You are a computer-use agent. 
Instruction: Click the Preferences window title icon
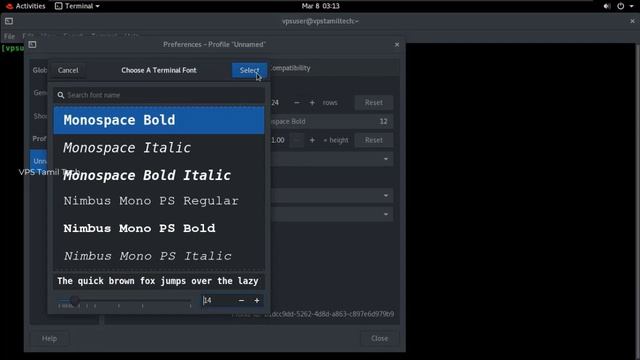pyautogui.click(x=32, y=44)
